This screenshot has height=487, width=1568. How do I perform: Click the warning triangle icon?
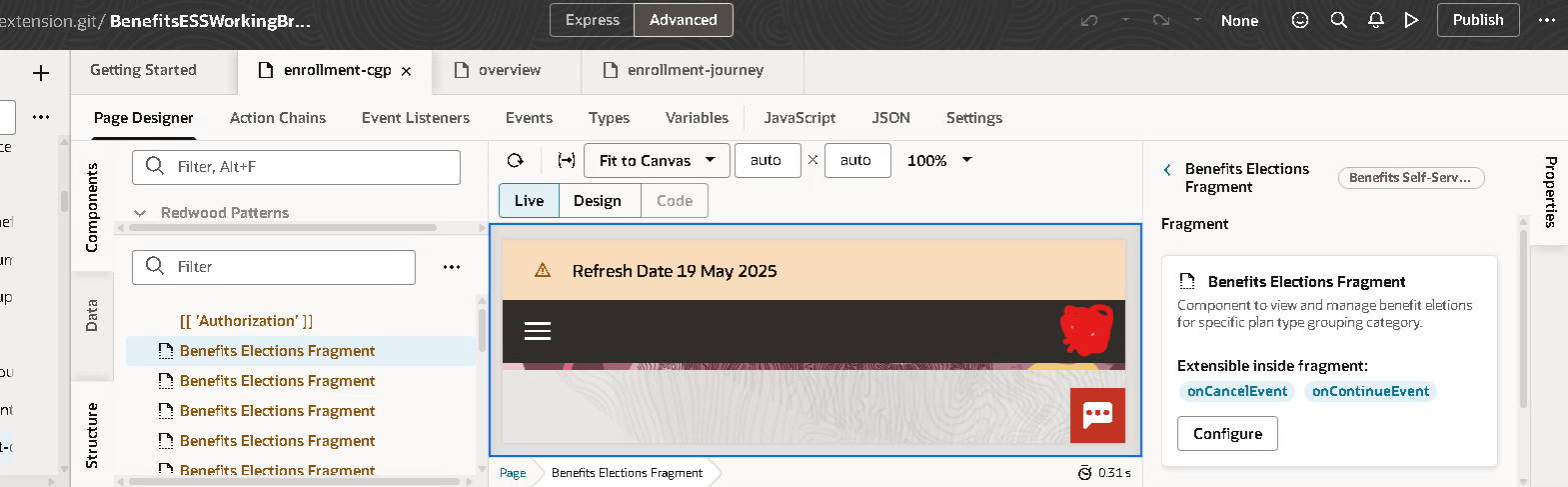coord(543,270)
